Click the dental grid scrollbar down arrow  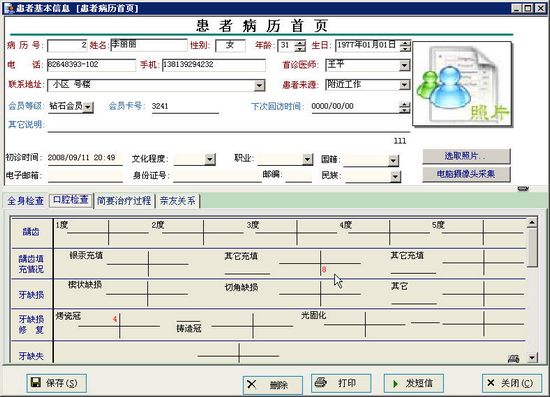pos(532,358)
